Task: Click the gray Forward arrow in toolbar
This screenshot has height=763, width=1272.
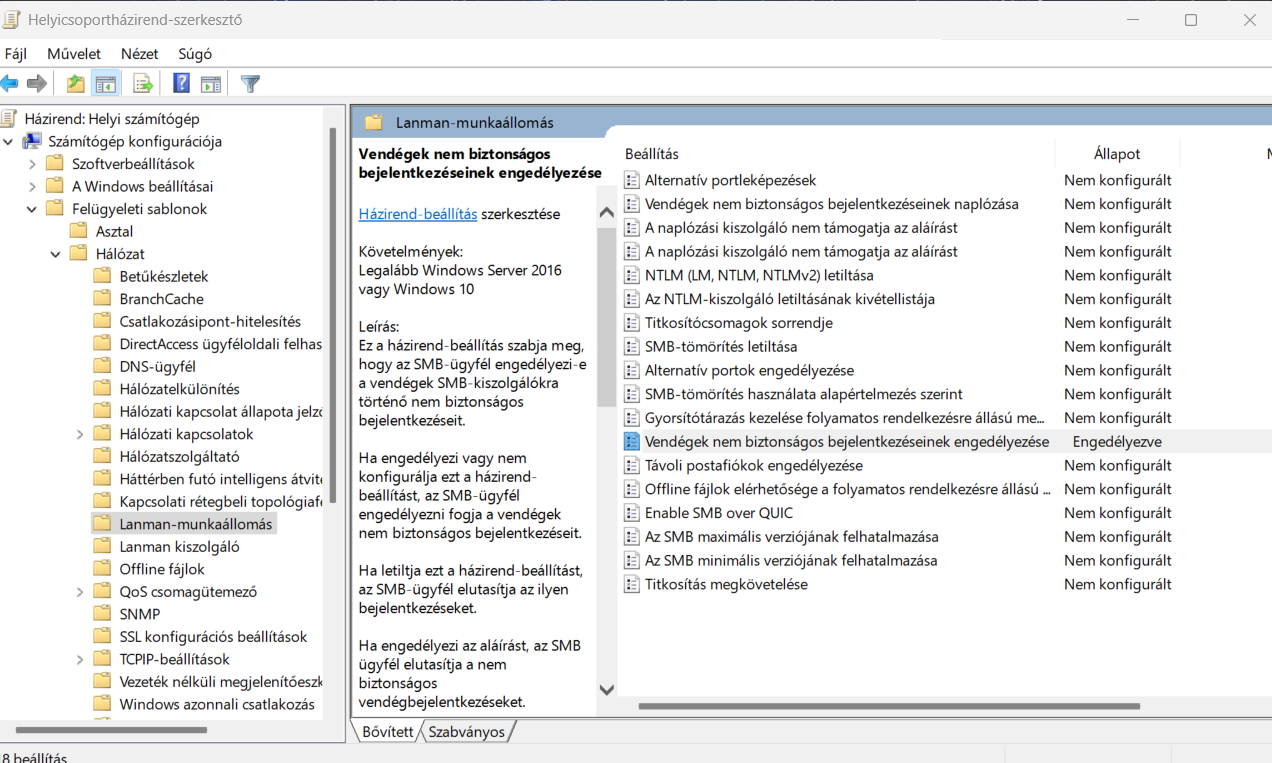Action: (x=37, y=83)
